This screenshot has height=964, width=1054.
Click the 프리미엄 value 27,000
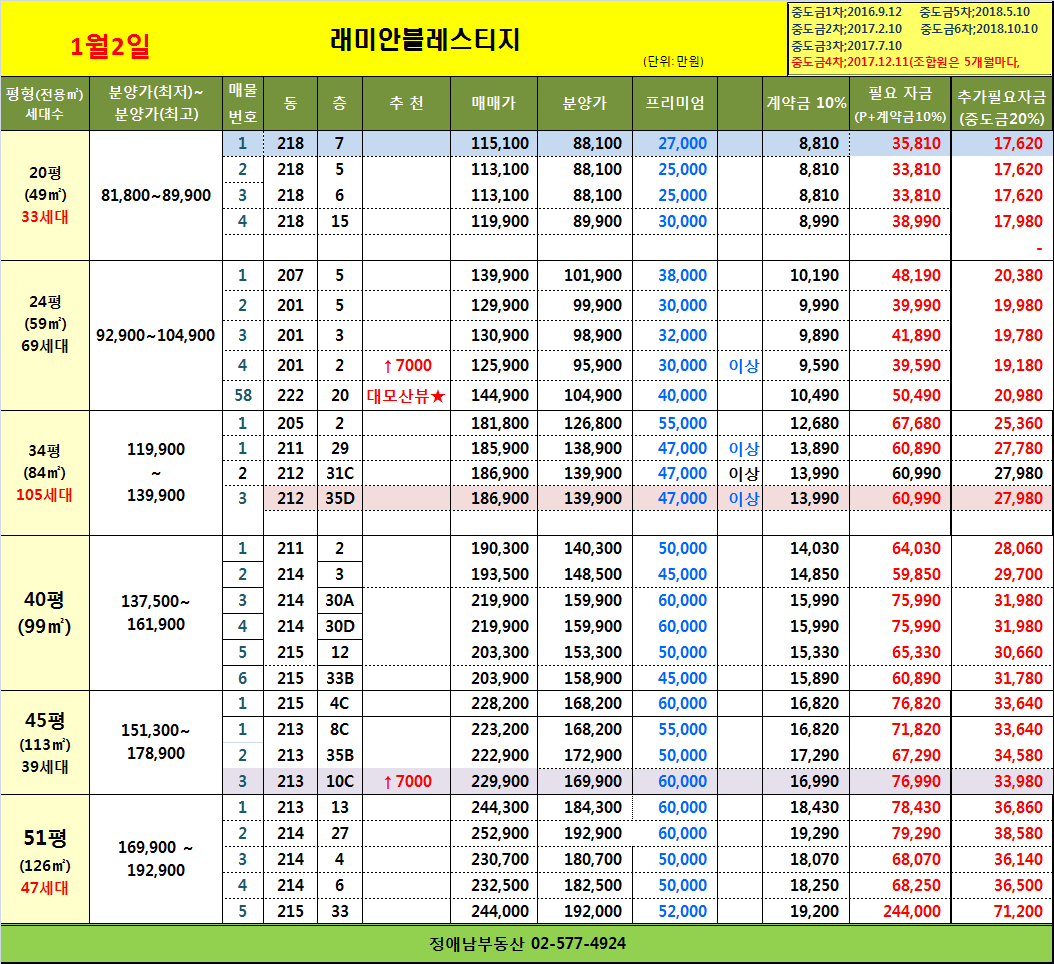click(682, 143)
